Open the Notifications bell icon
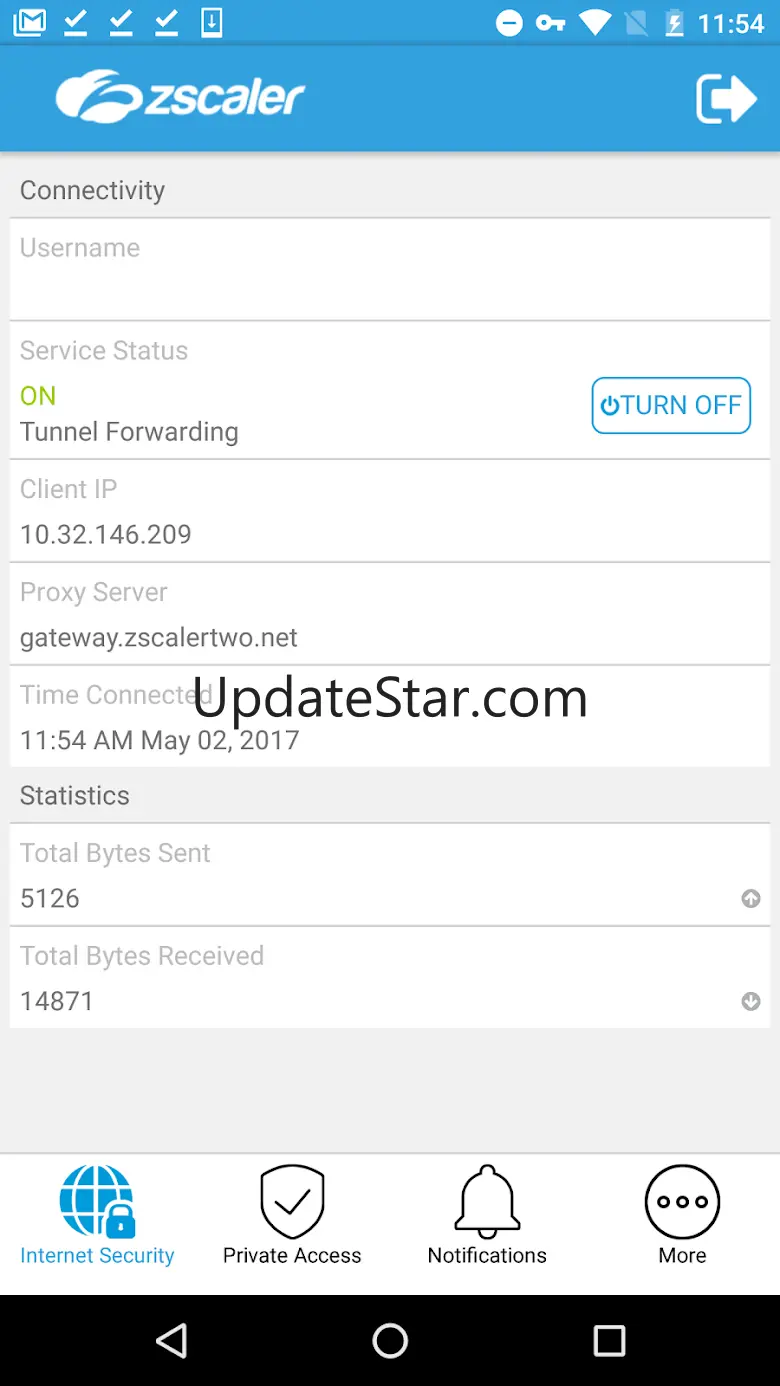This screenshot has width=780, height=1386. coord(487,1201)
